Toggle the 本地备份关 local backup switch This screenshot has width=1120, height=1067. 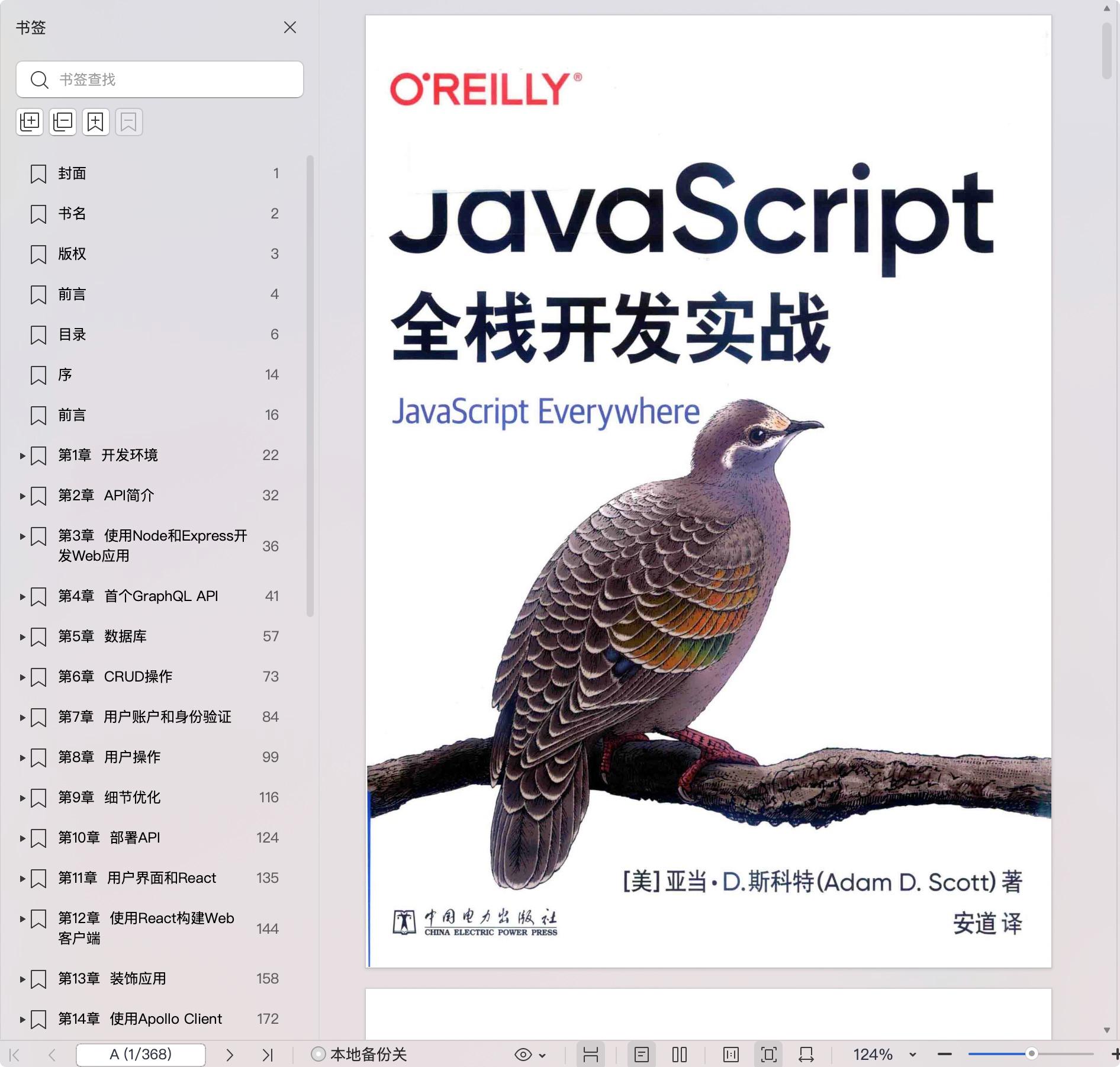(x=318, y=1055)
